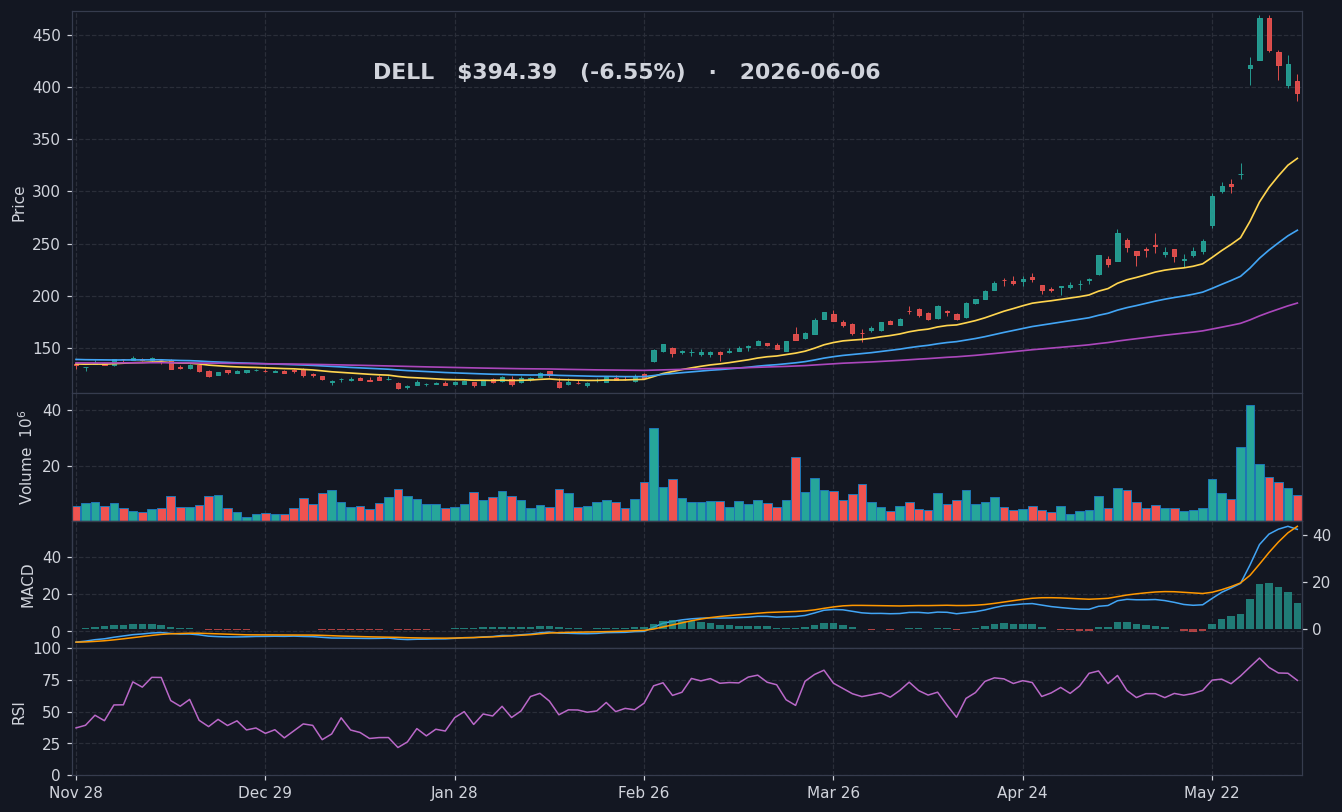Click the RSI peak point in late May
This screenshot has width=1342, height=812.
(1260, 658)
